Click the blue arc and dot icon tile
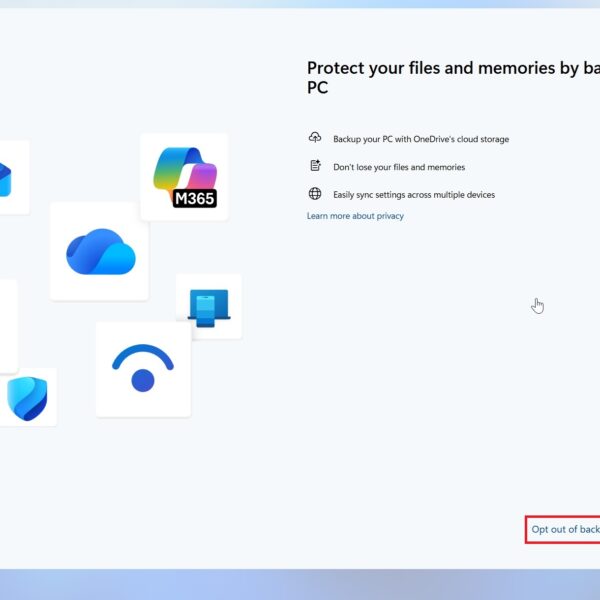 tap(143, 369)
